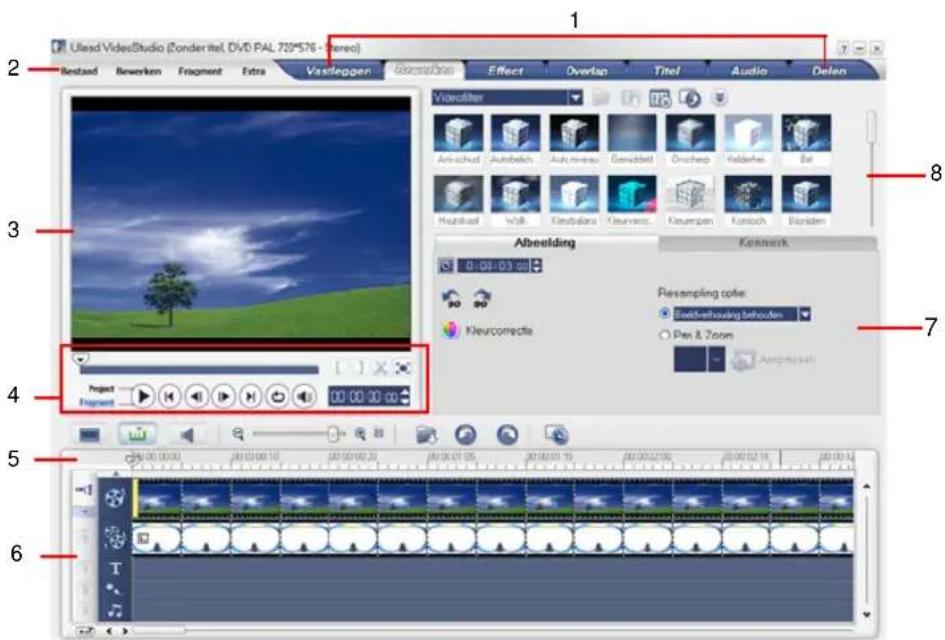
Task: Select the Title track T icon
Action: tap(115, 568)
